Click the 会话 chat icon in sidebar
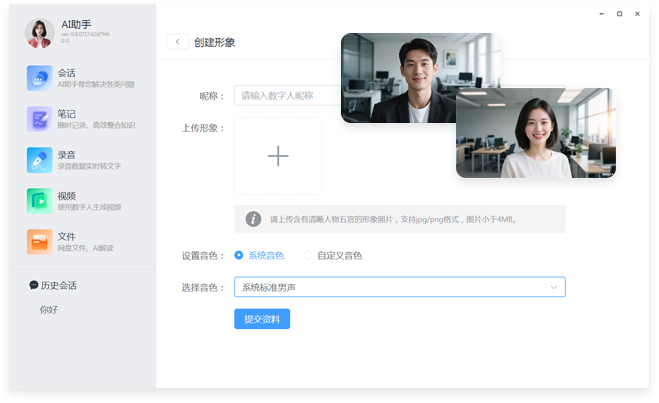Image resolution: width=659 pixels, height=403 pixels. pyautogui.click(x=40, y=78)
